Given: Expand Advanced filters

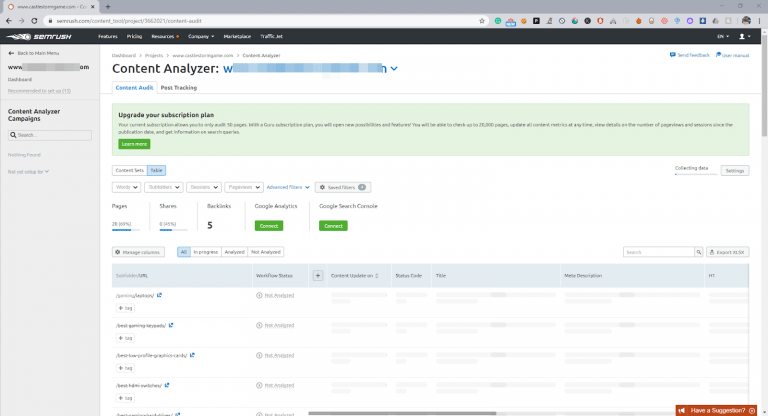Looking at the screenshot, I should point(288,187).
